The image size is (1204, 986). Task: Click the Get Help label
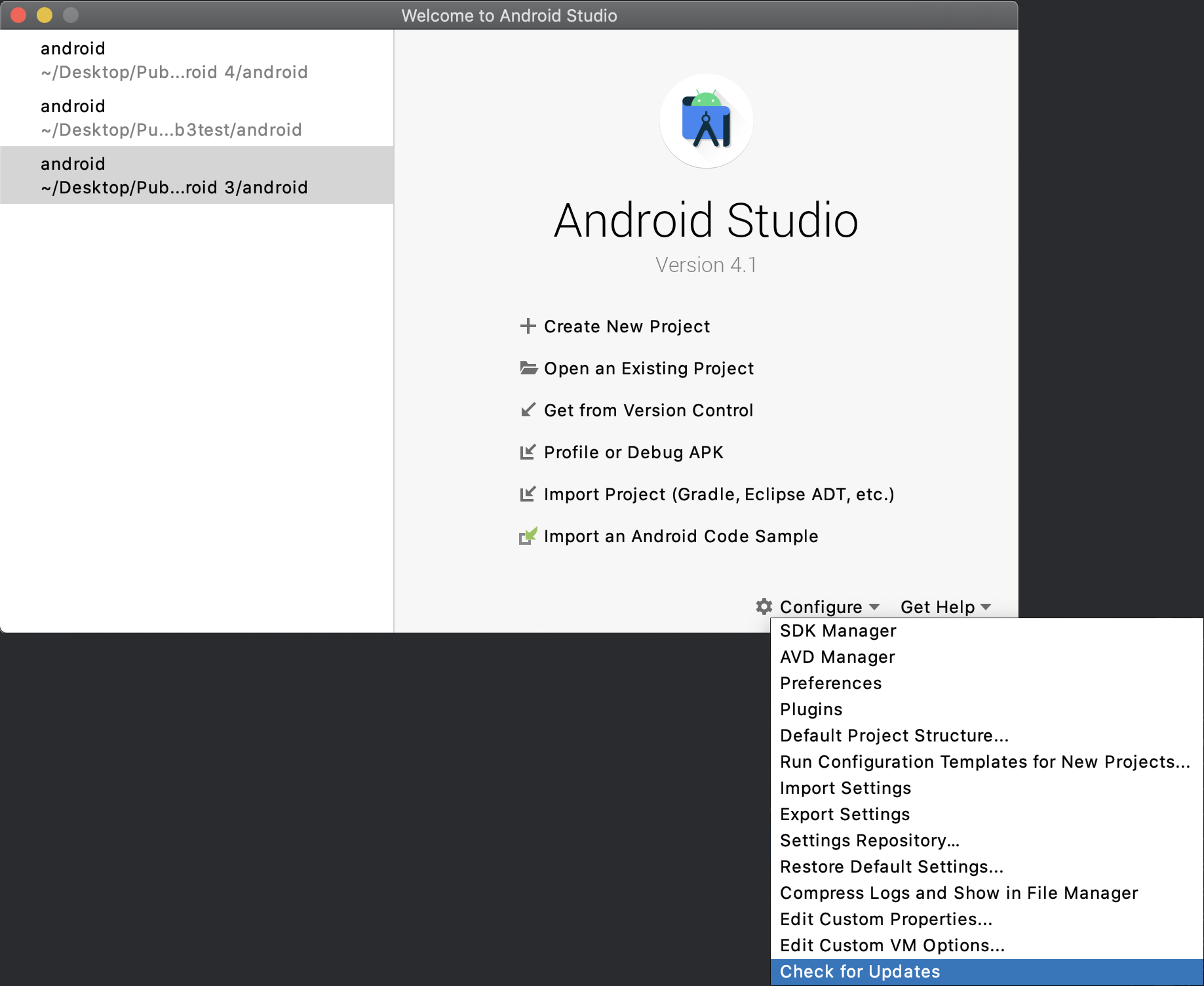(937, 607)
